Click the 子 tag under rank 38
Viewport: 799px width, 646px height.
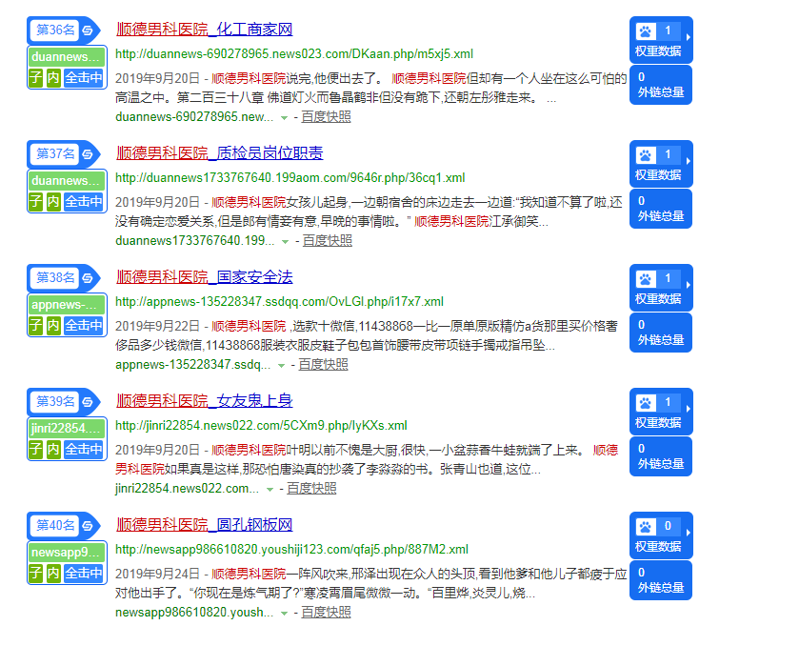click(x=36, y=326)
